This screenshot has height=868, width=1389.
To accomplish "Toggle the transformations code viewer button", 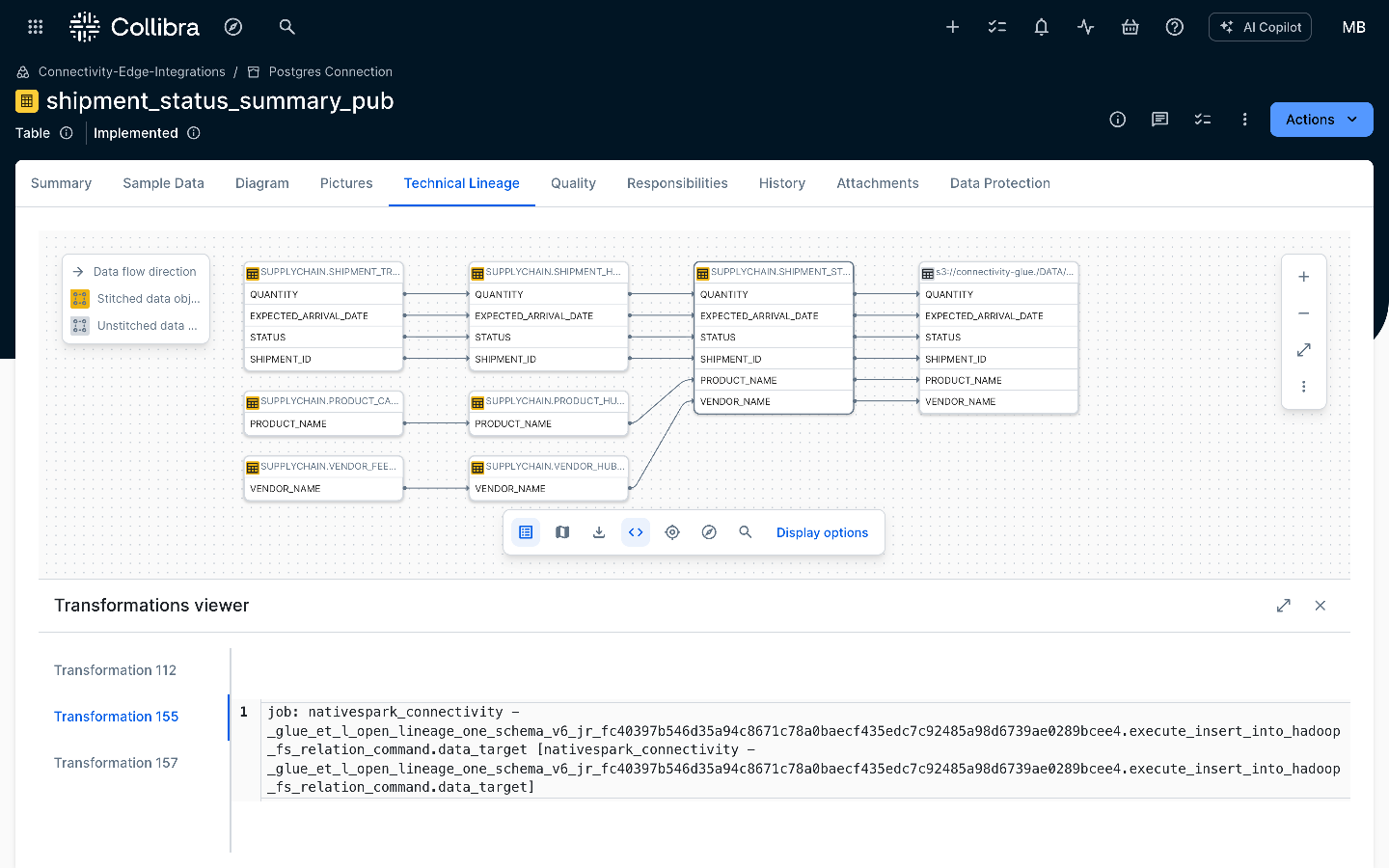I will [636, 532].
